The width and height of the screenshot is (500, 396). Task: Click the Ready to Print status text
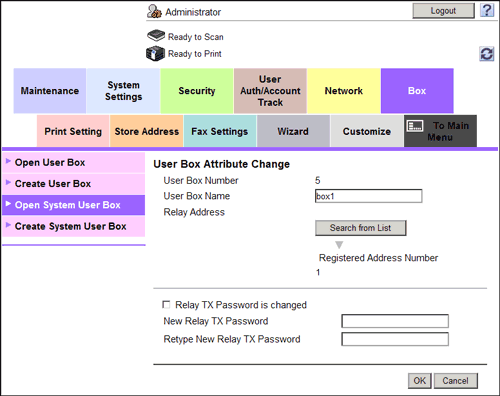coord(195,54)
